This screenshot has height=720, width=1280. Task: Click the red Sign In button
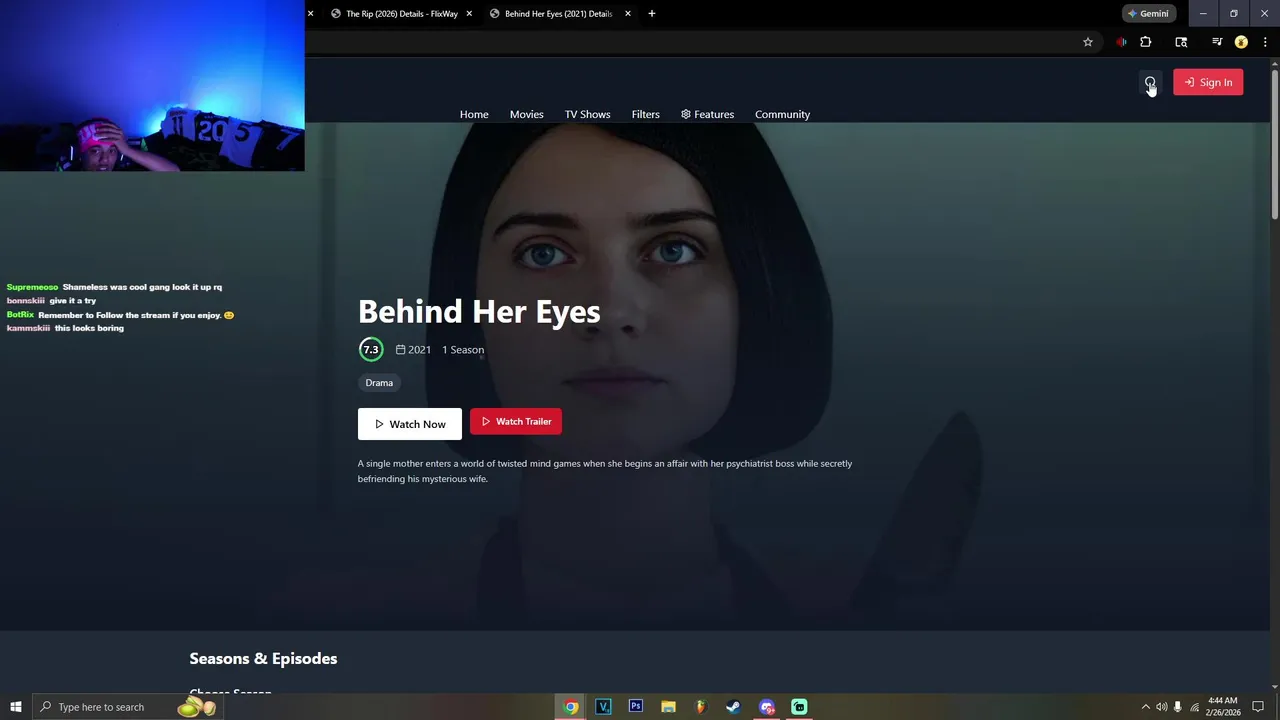point(1208,82)
